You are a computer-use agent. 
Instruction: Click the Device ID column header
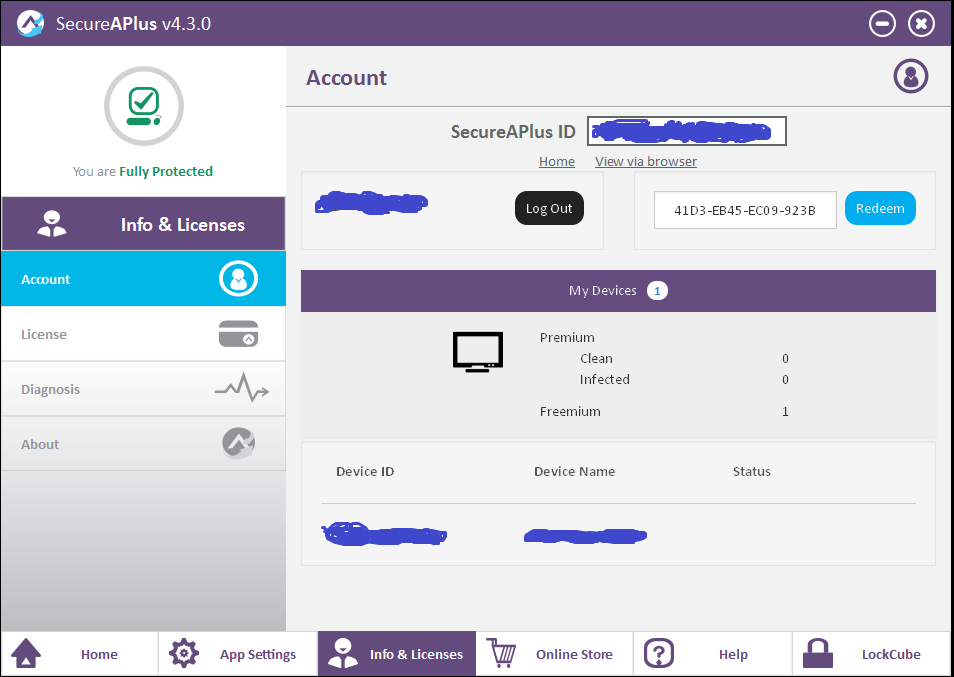click(x=365, y=471)
